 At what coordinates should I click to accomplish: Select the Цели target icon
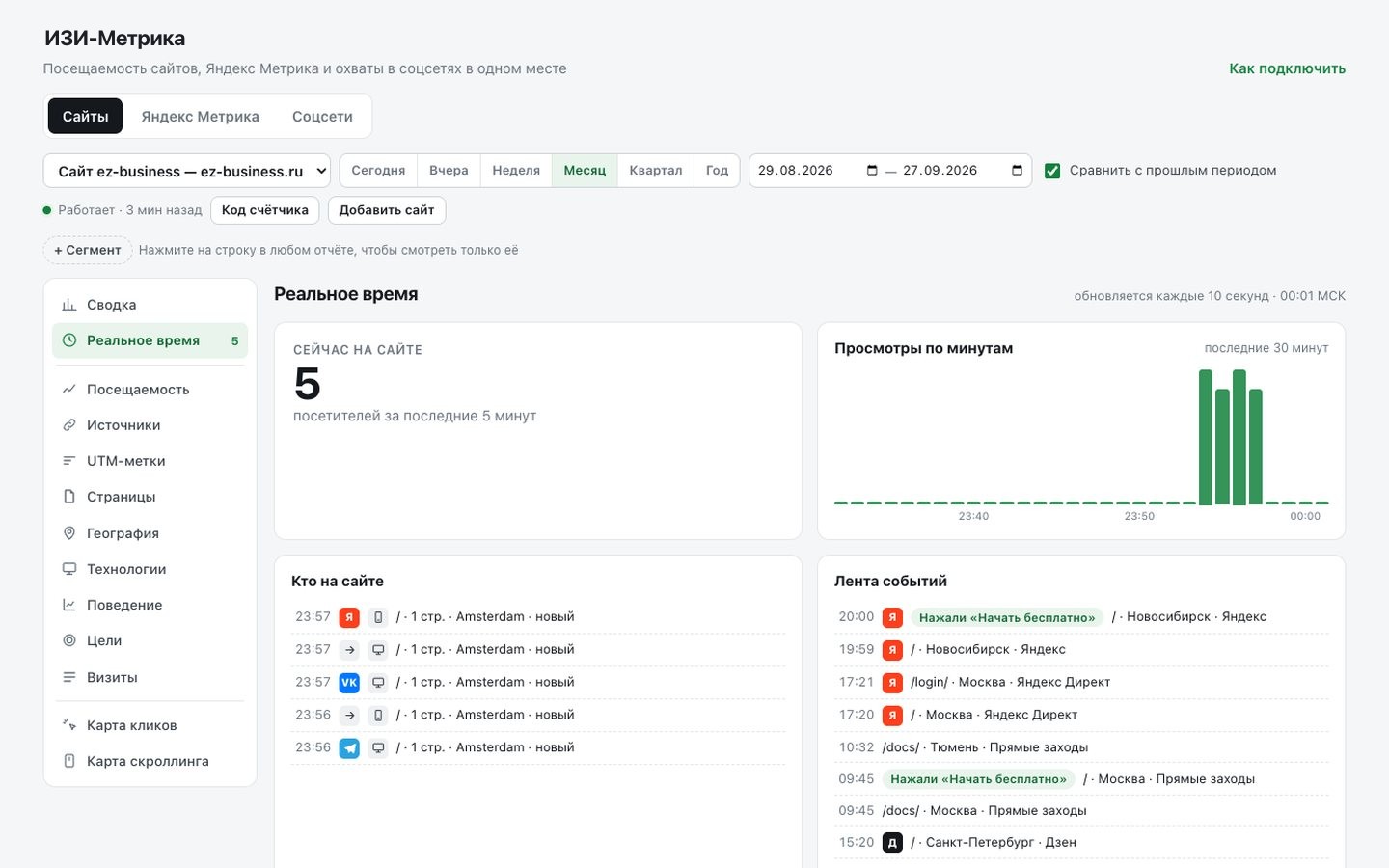pos(69,640)
